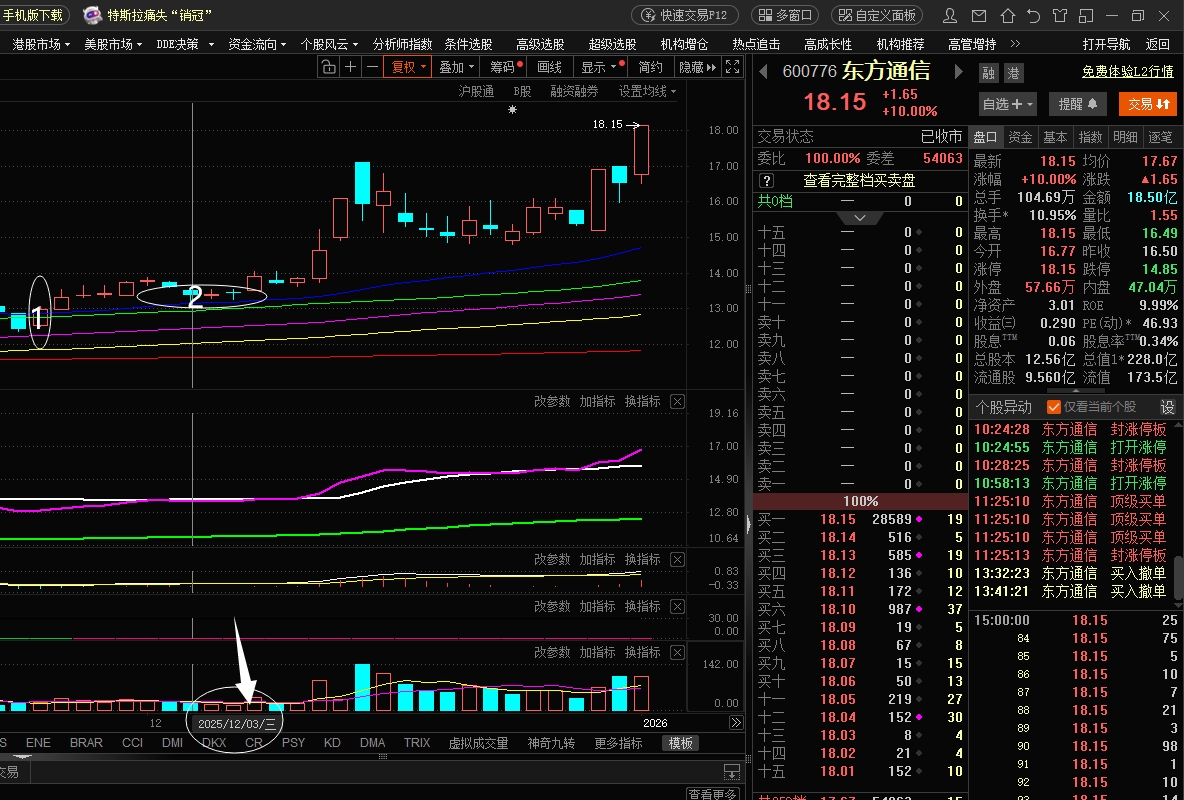
Task: Enter fullscreen chart mode icon
Action: [x=732, y=66]
